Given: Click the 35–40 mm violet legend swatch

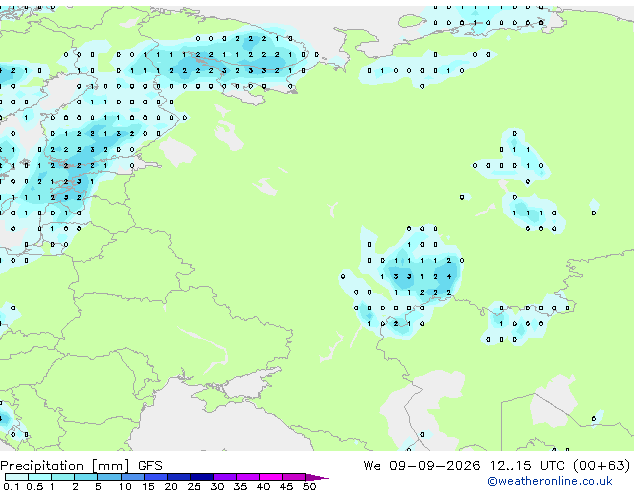Looking at the screenshot, I should click(x=248, y=477).
